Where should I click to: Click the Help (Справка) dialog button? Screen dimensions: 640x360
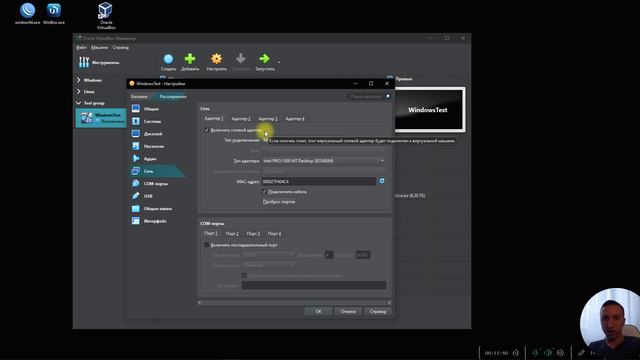tap(378, 311)
